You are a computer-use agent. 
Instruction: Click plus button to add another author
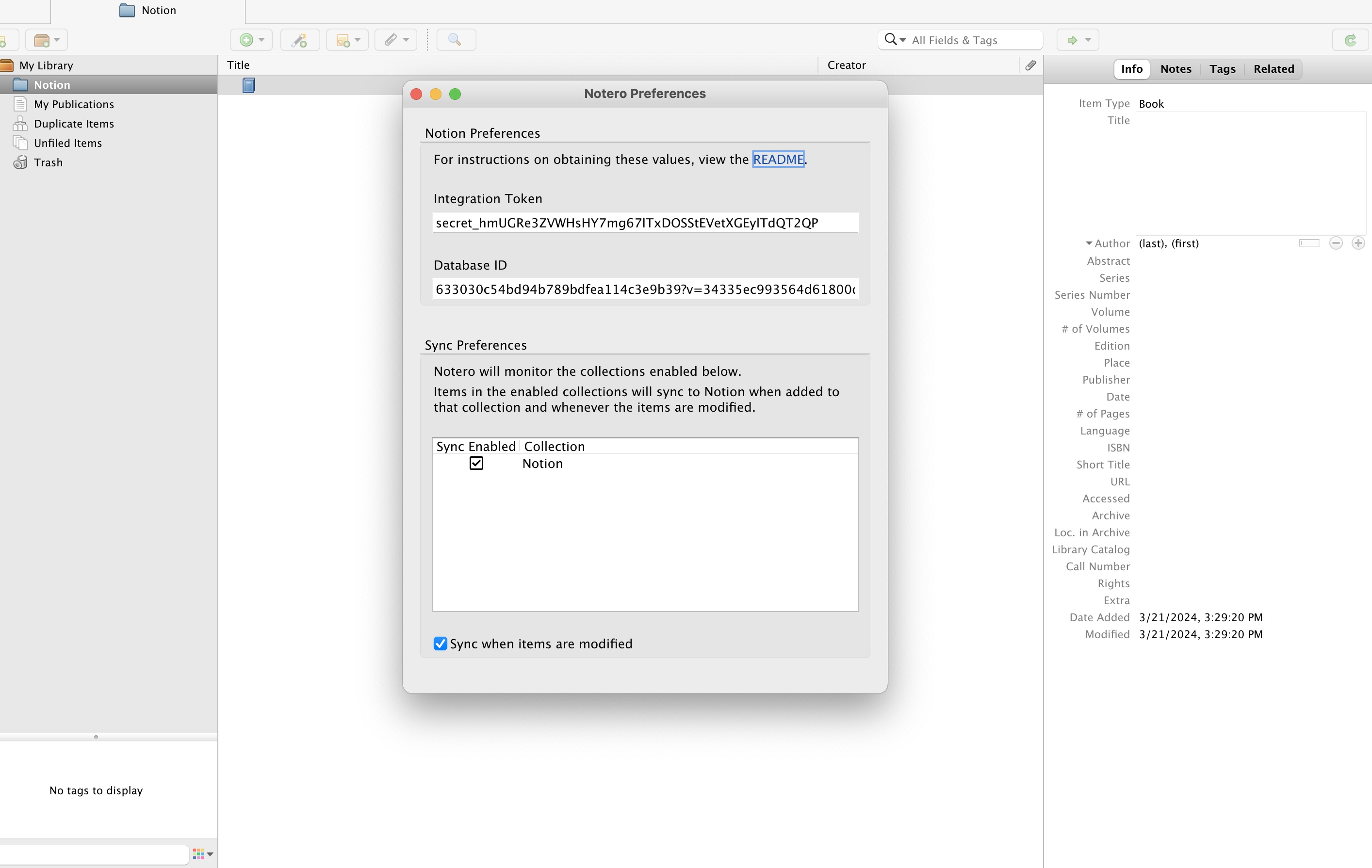tap(1358, 243)
